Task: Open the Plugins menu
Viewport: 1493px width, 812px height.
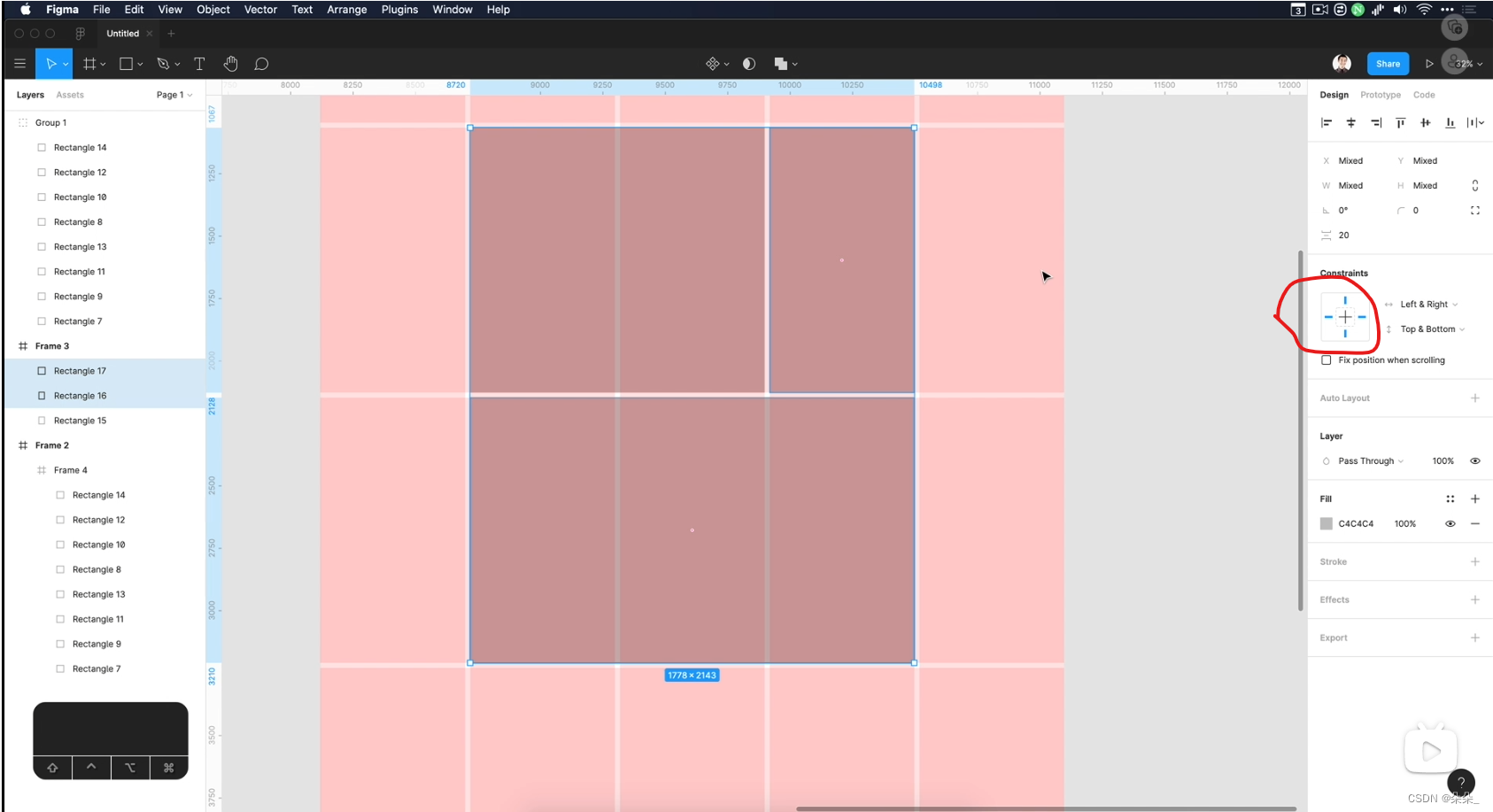Action: 399,10
